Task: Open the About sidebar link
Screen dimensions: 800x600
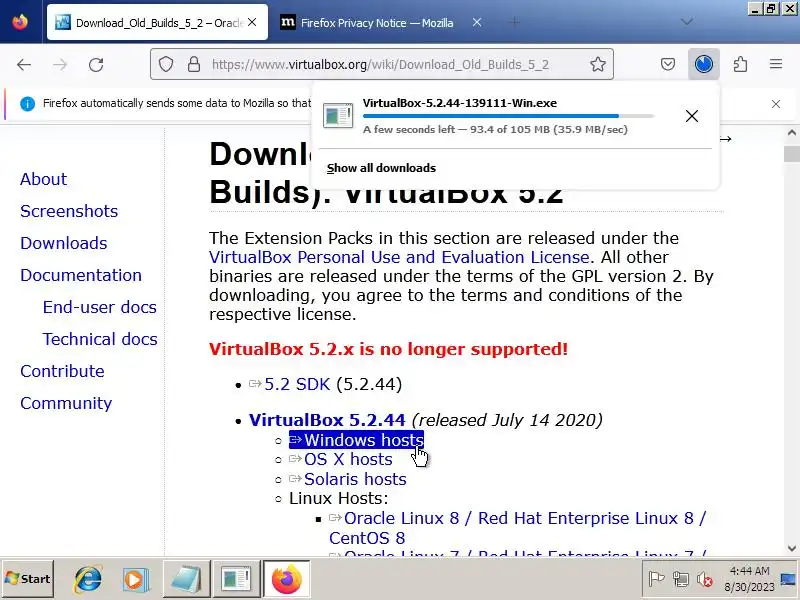Action: tap(43, 179)
